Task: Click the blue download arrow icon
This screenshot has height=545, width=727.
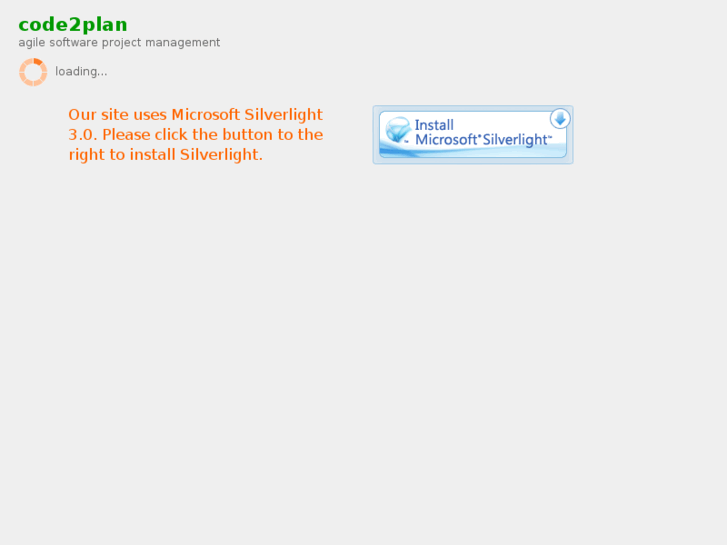Action: 560,119
